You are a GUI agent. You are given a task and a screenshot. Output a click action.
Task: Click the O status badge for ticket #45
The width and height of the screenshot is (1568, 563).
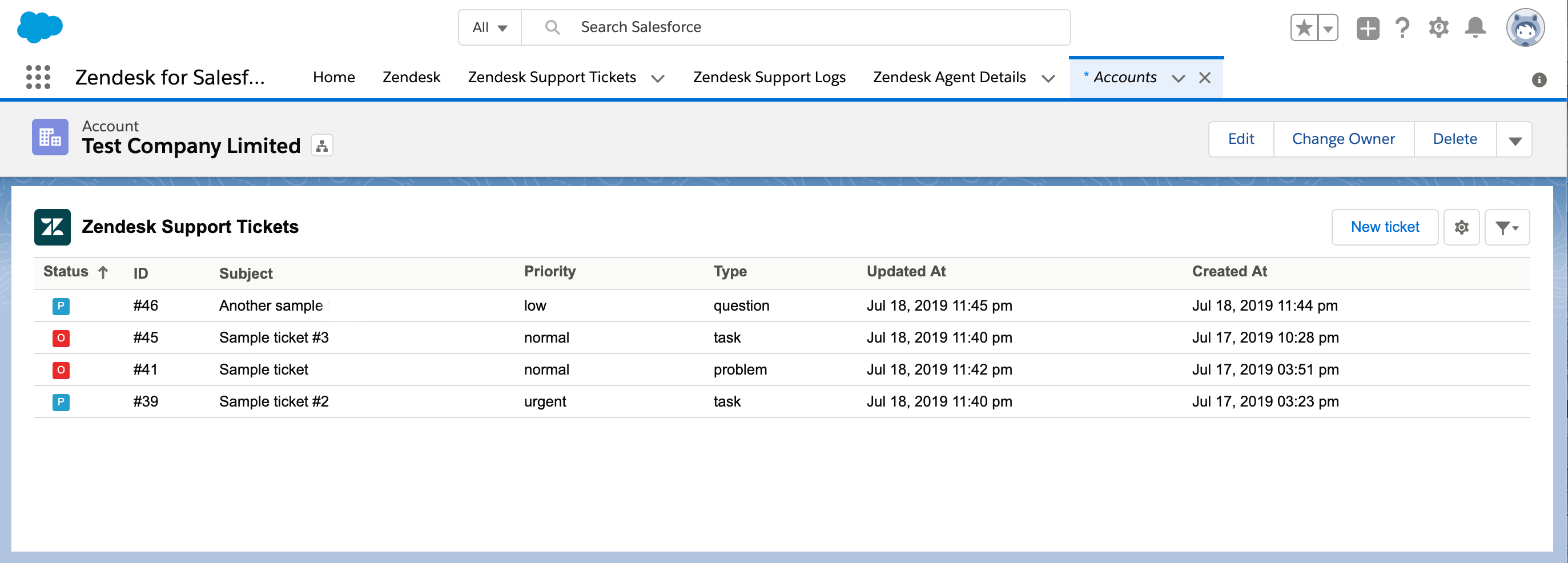pyautogui.click(x=61, y=338)
